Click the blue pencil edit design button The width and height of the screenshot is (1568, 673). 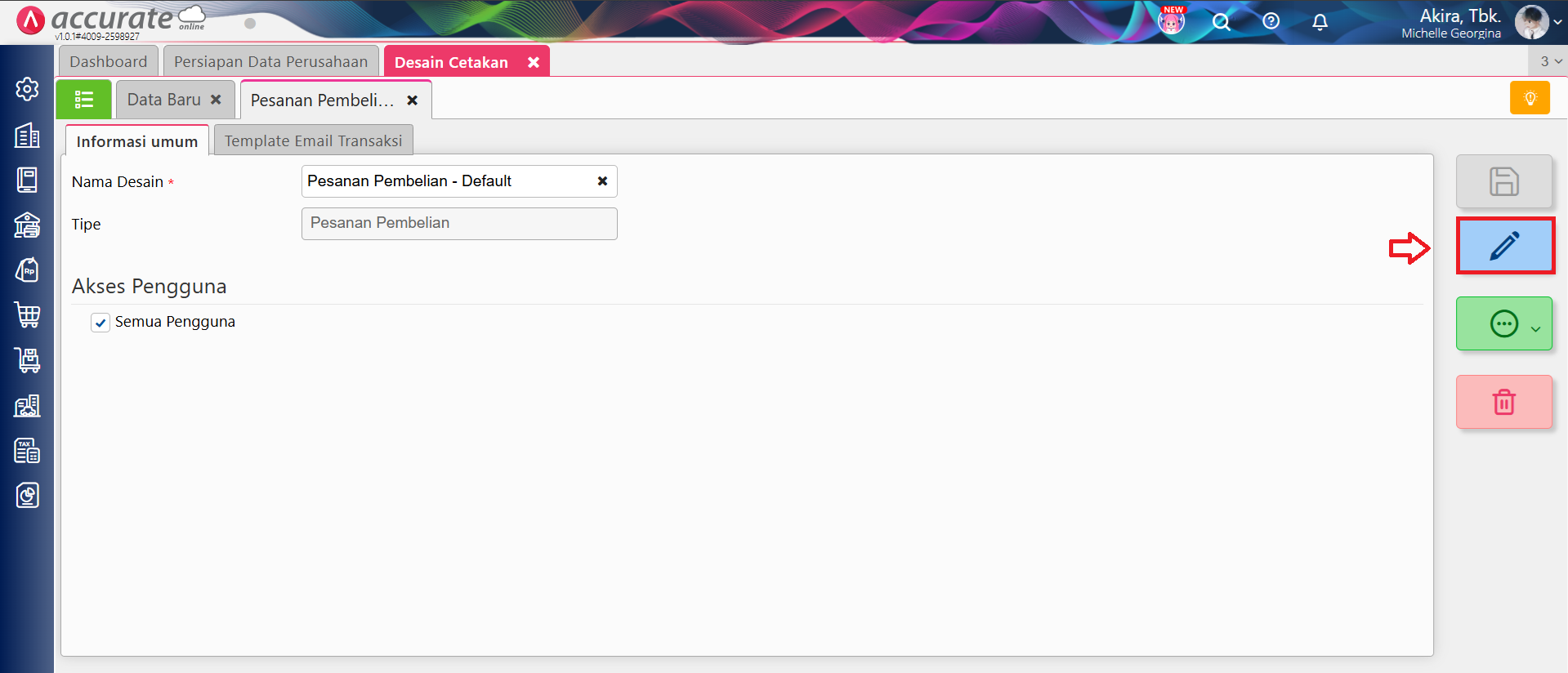1504,246
